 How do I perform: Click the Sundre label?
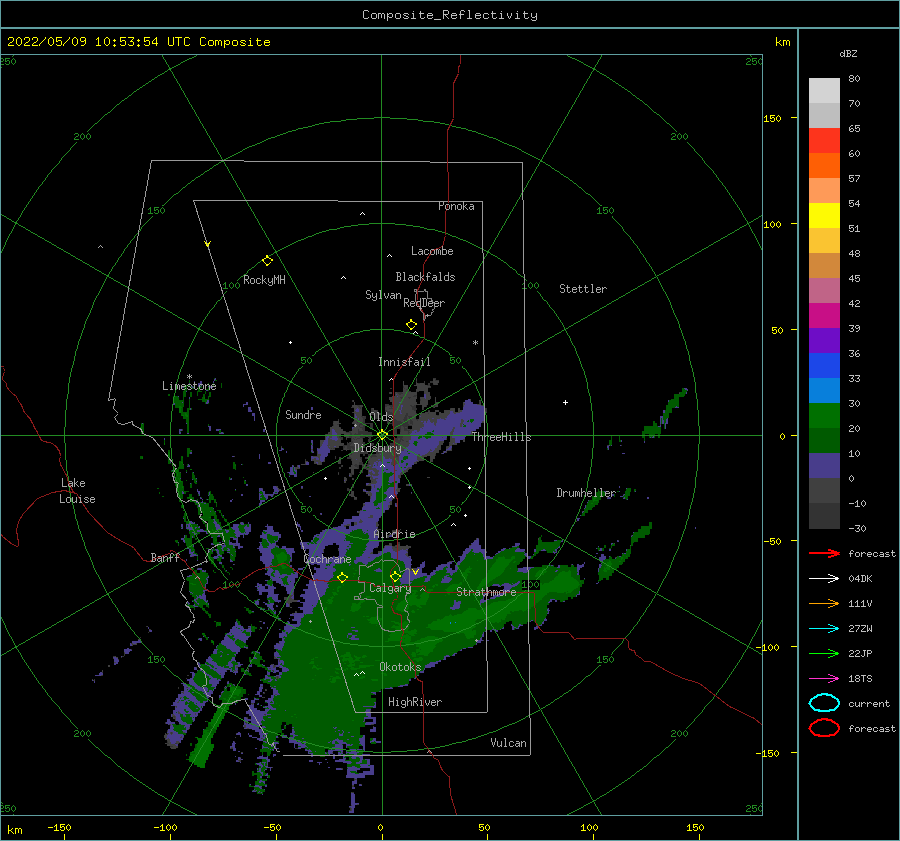point(303,414)
